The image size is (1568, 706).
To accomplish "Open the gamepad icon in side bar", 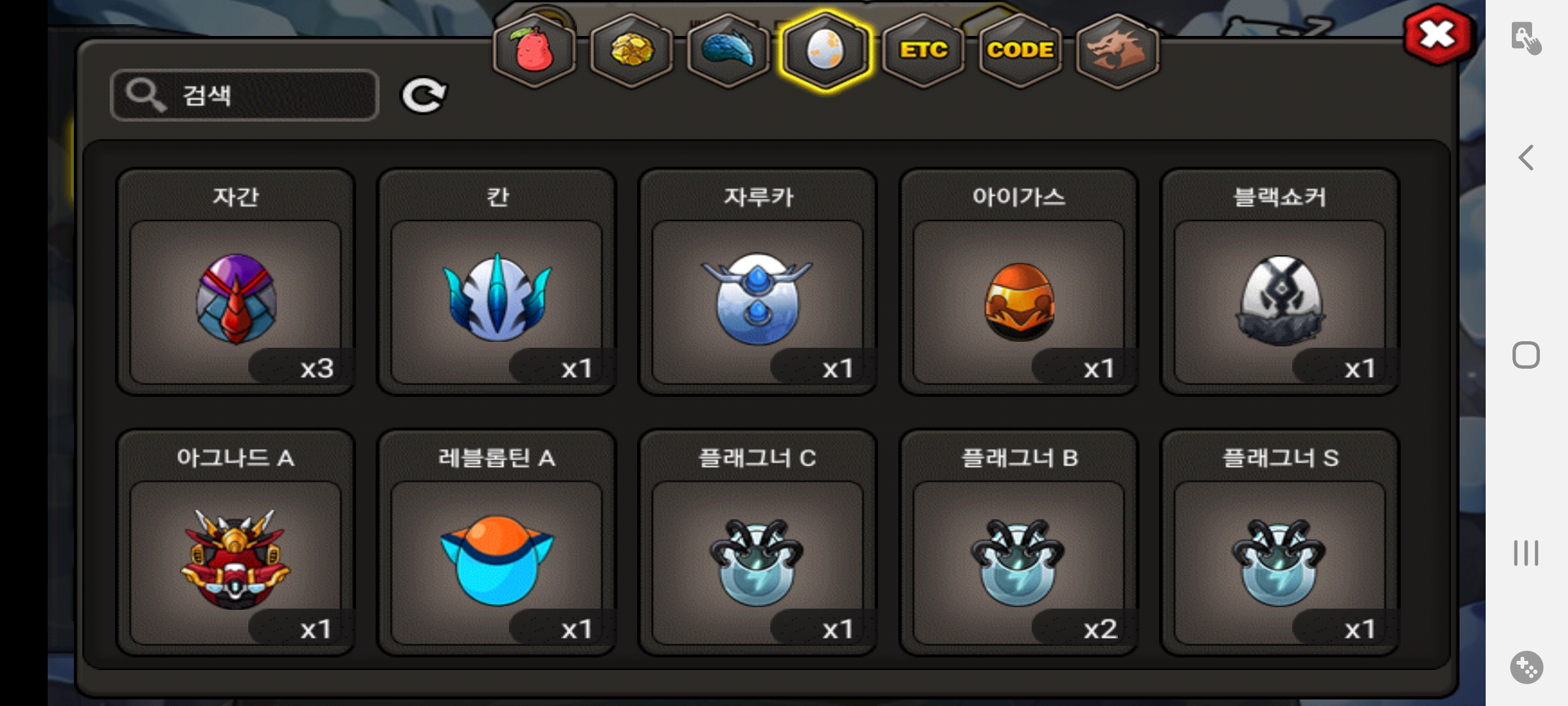I will (x=1527, y=667).
